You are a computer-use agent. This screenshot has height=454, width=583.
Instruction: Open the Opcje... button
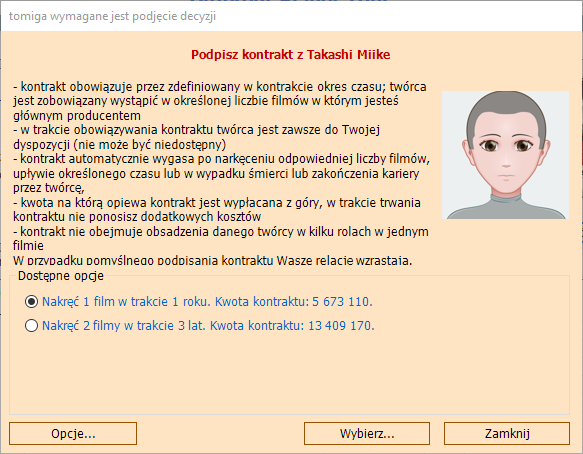pyautogui.click(x=73, y=434)
